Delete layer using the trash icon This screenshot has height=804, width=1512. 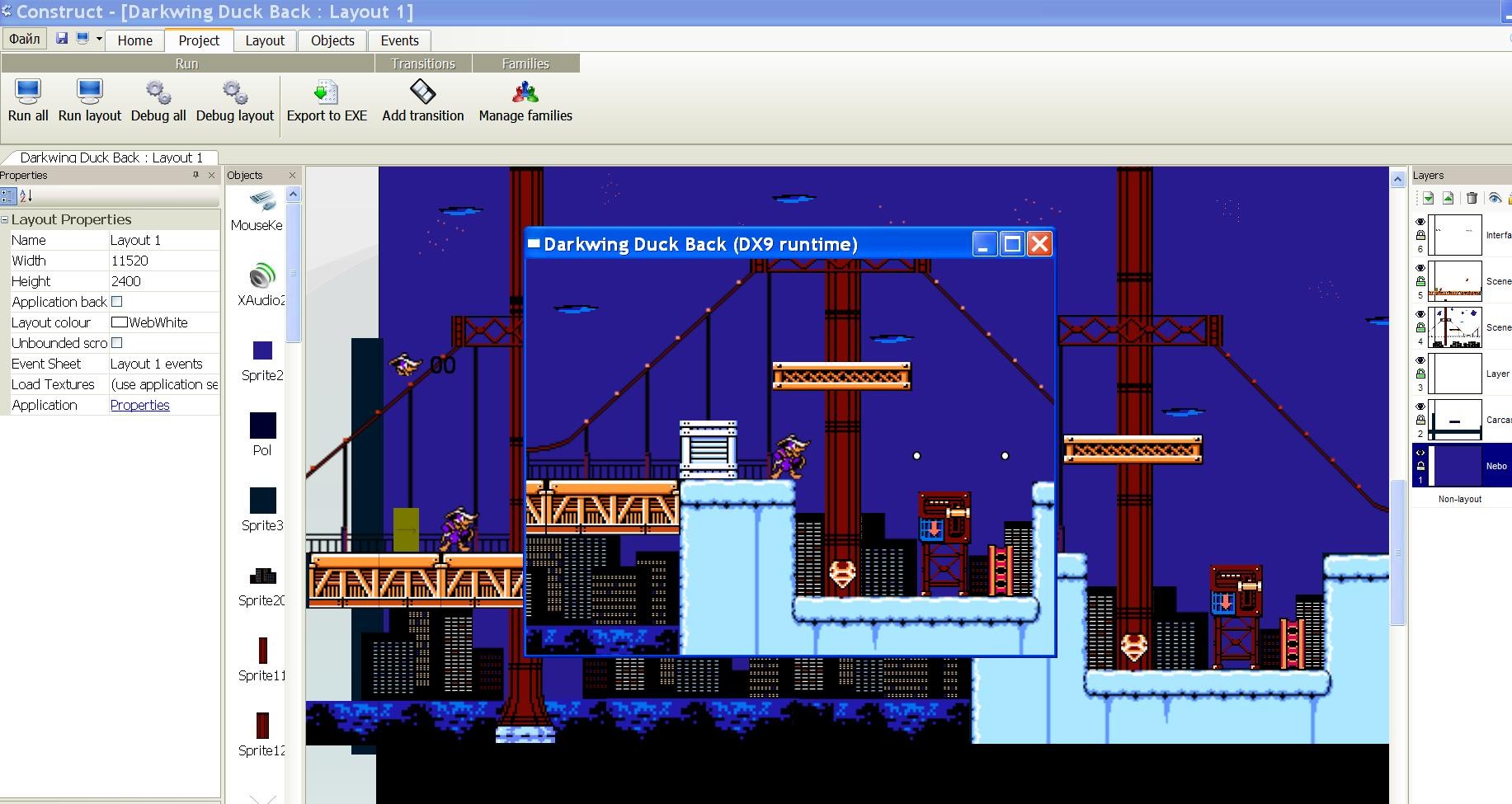[x=1472, y=198]
